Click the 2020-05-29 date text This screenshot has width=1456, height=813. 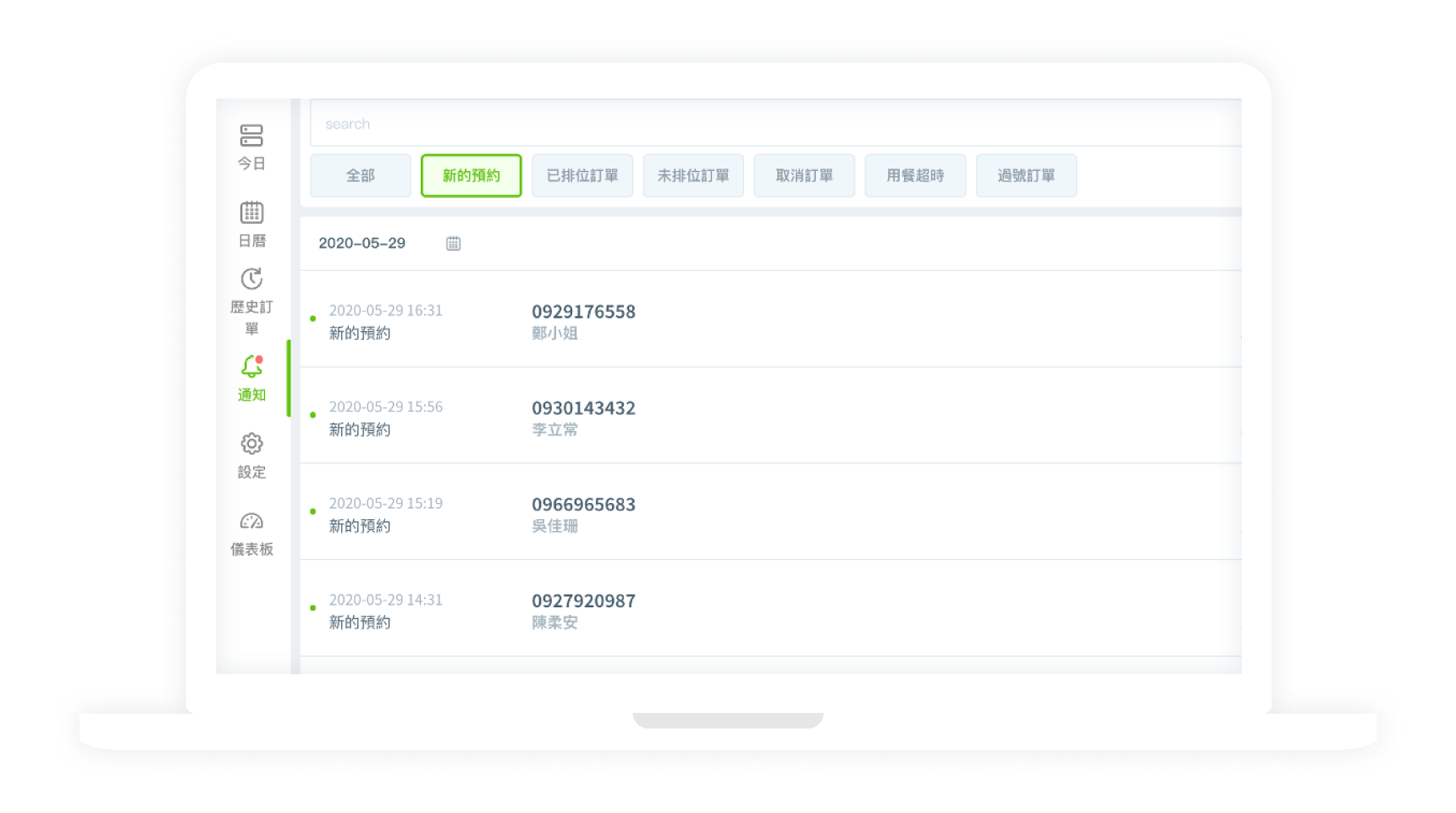coord(361,244)
